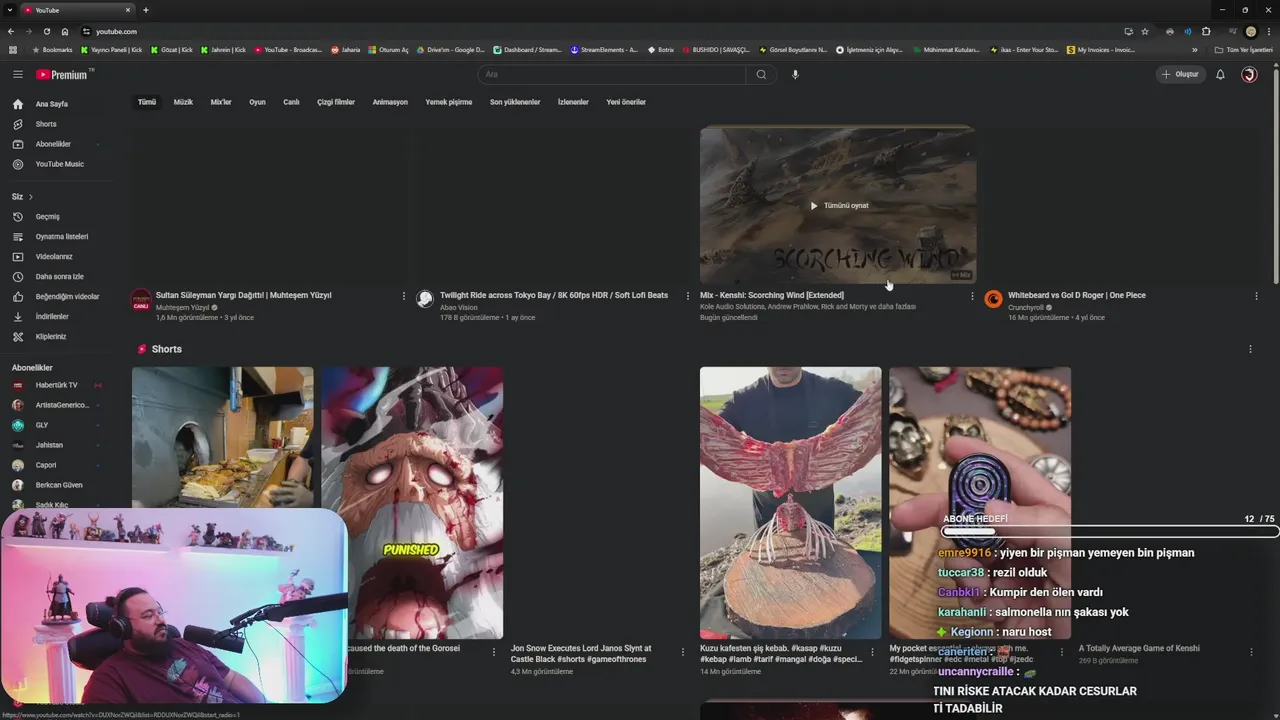Open options for Jon Snow short
The width and height of the screenshot is (1280, 720).
[x=682, y=652]
